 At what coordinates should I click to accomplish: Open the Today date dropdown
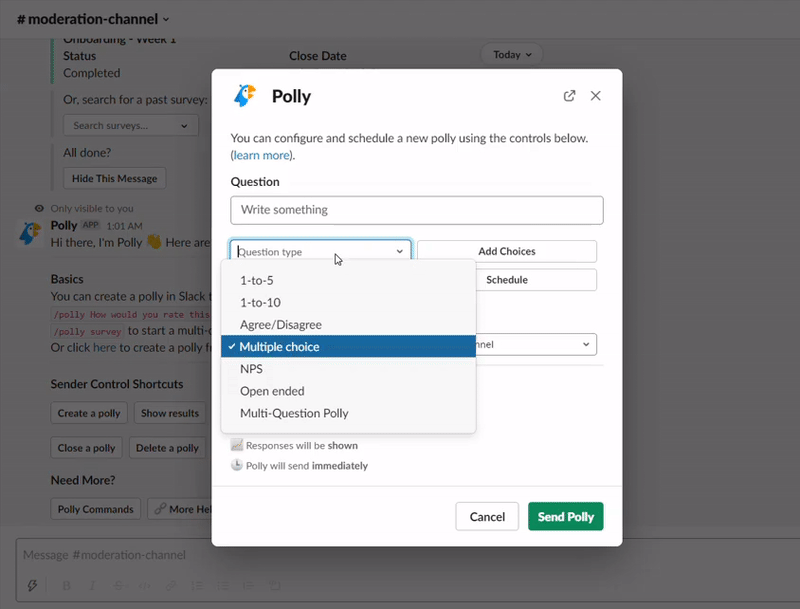tap(512, 55)
